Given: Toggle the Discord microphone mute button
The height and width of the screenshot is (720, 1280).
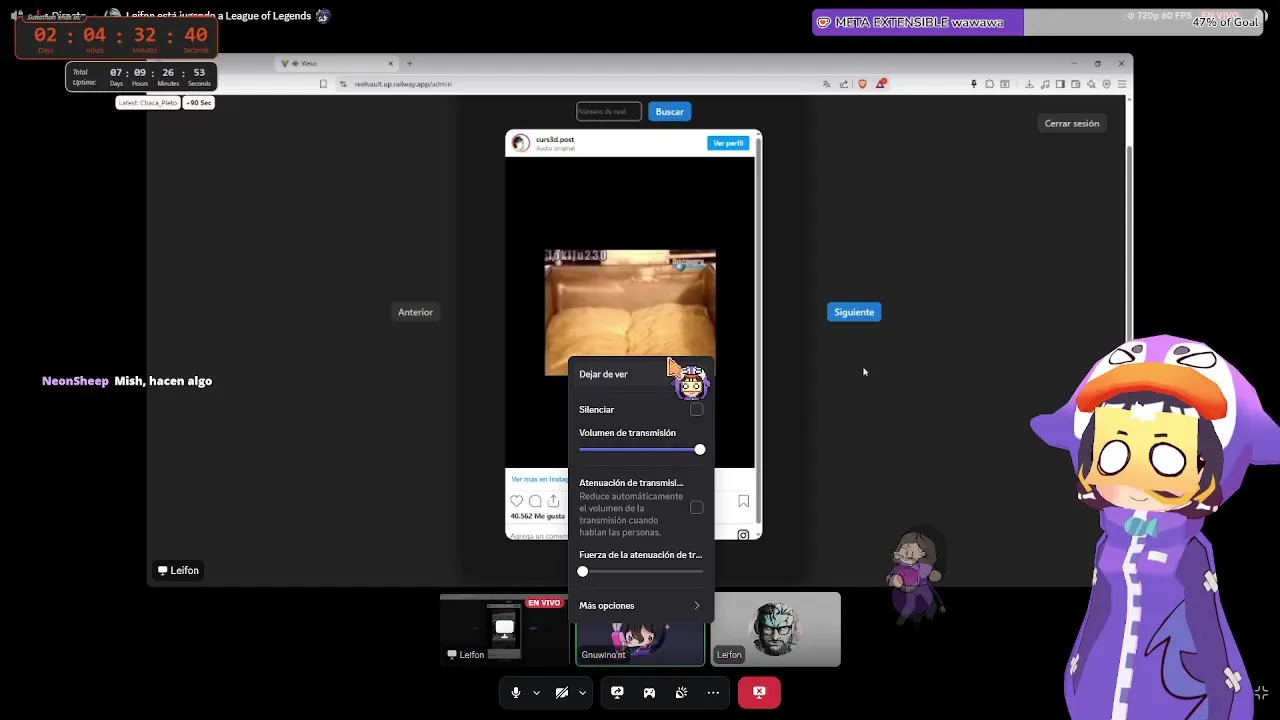Looking at the screenshot, I should [516, 692].
